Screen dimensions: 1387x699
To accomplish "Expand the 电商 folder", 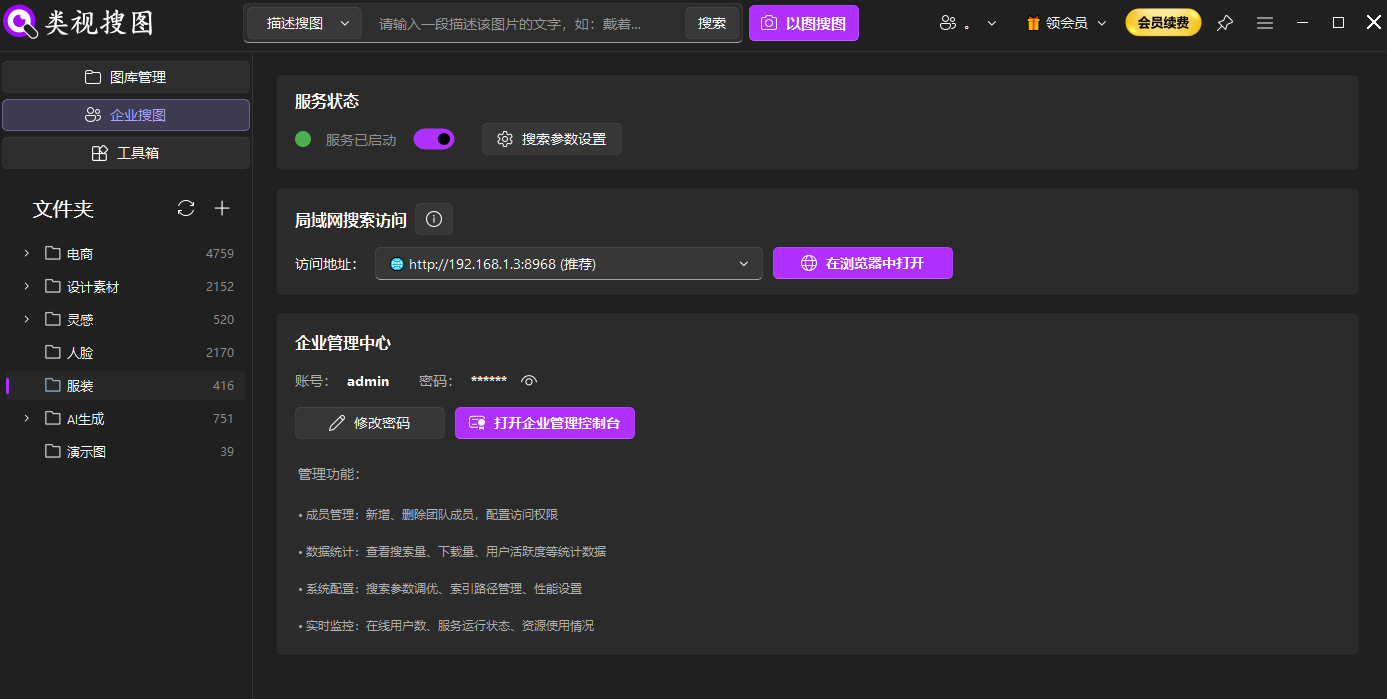I will [26, 253].
